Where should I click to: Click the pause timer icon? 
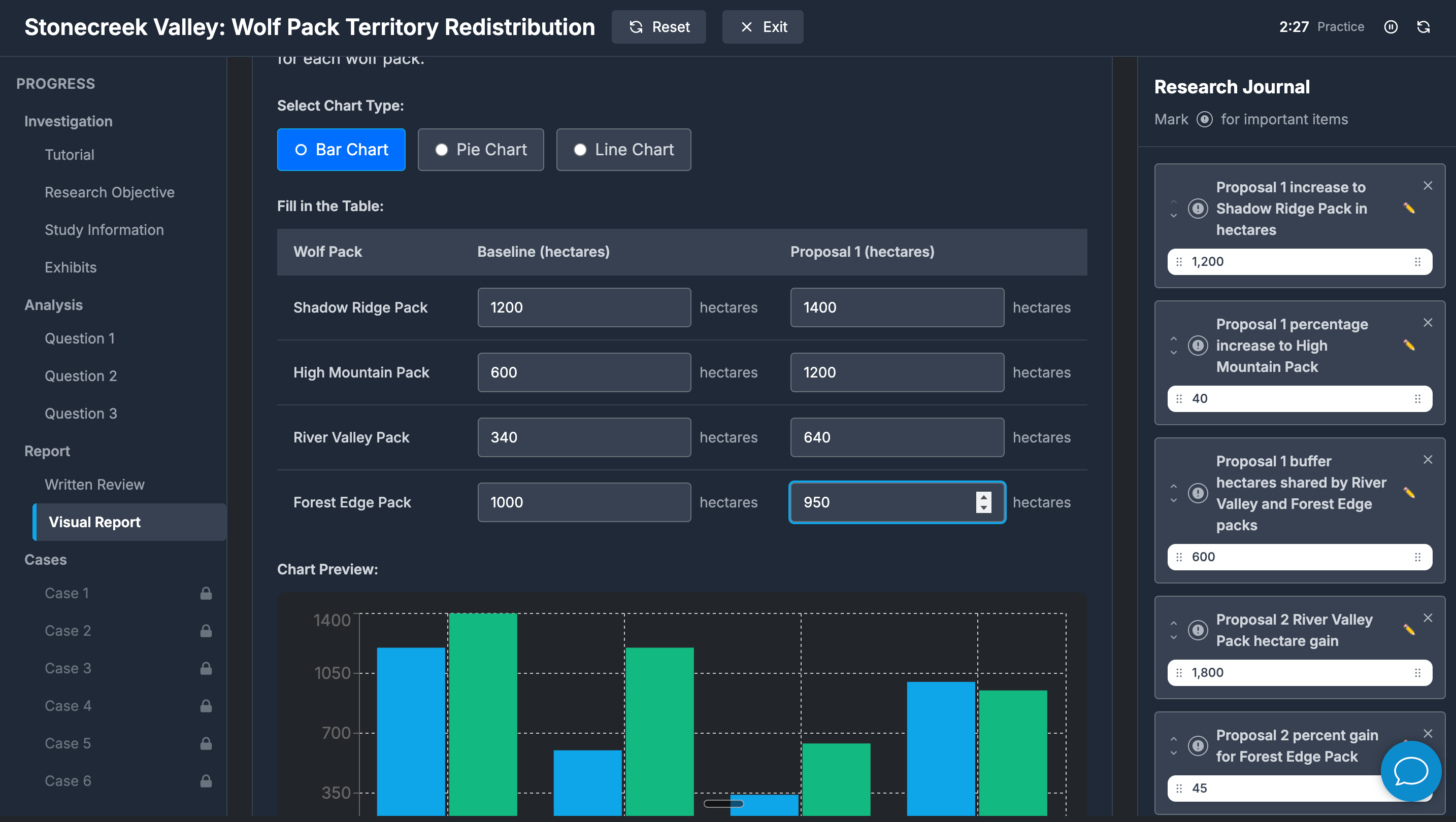(1391, 26)
